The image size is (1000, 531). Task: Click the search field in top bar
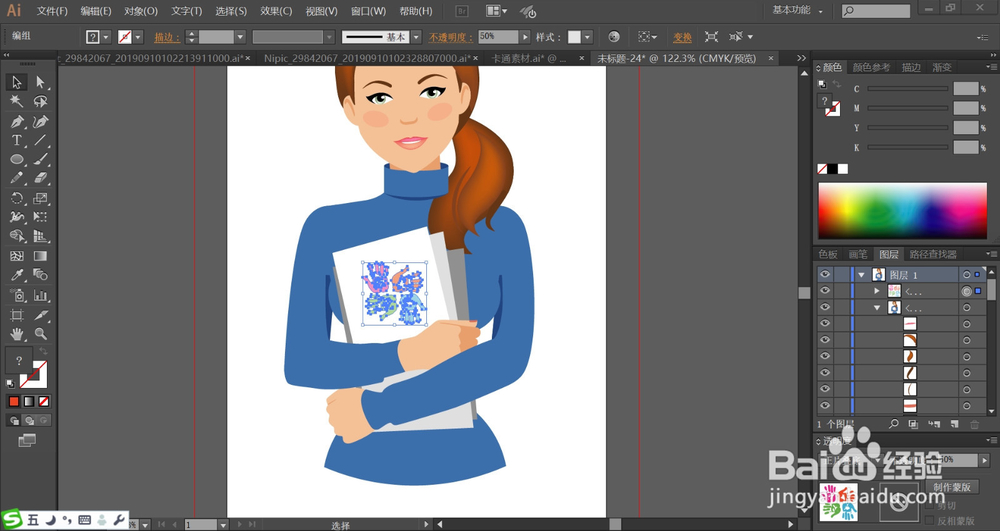click(876, 11)
